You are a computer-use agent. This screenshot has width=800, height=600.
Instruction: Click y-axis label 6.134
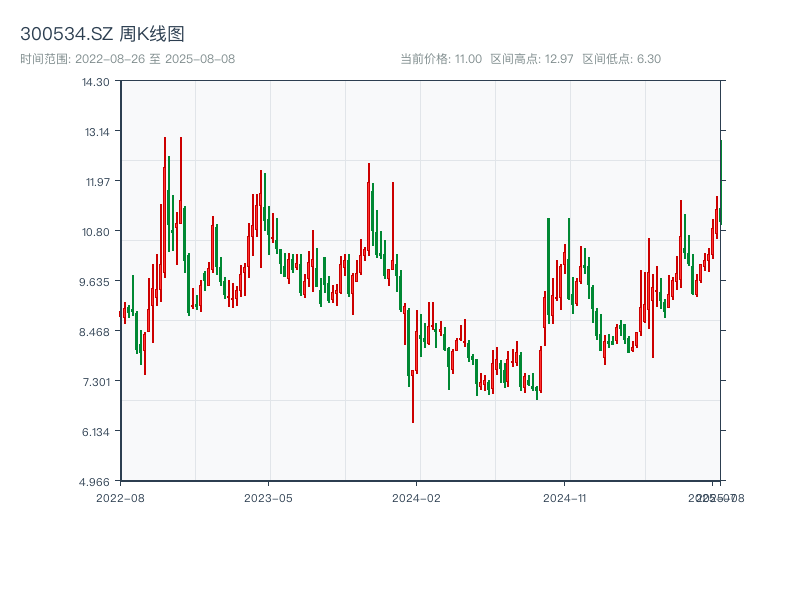point(95,432)
